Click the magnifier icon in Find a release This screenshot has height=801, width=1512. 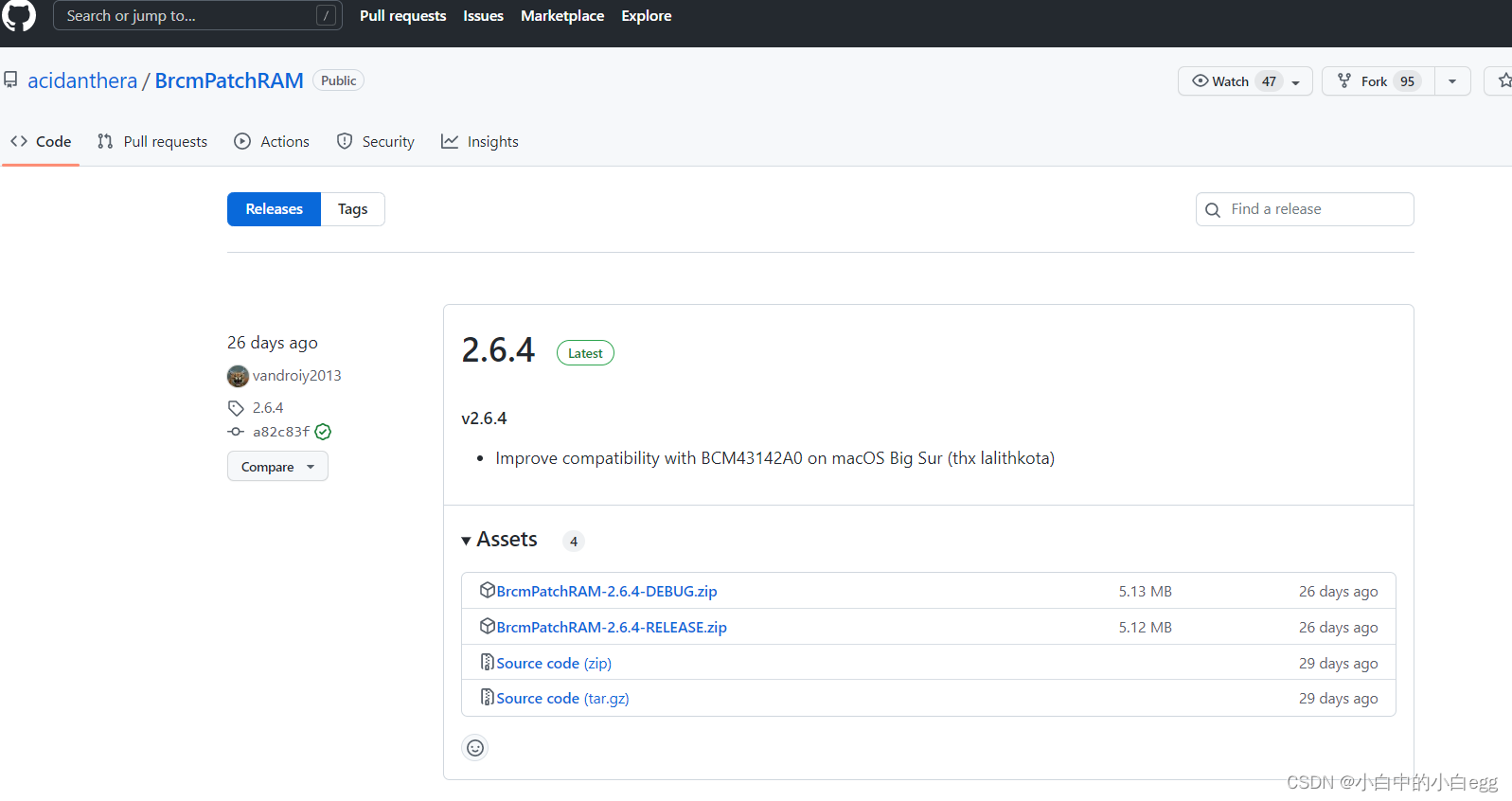[1213, 210]
